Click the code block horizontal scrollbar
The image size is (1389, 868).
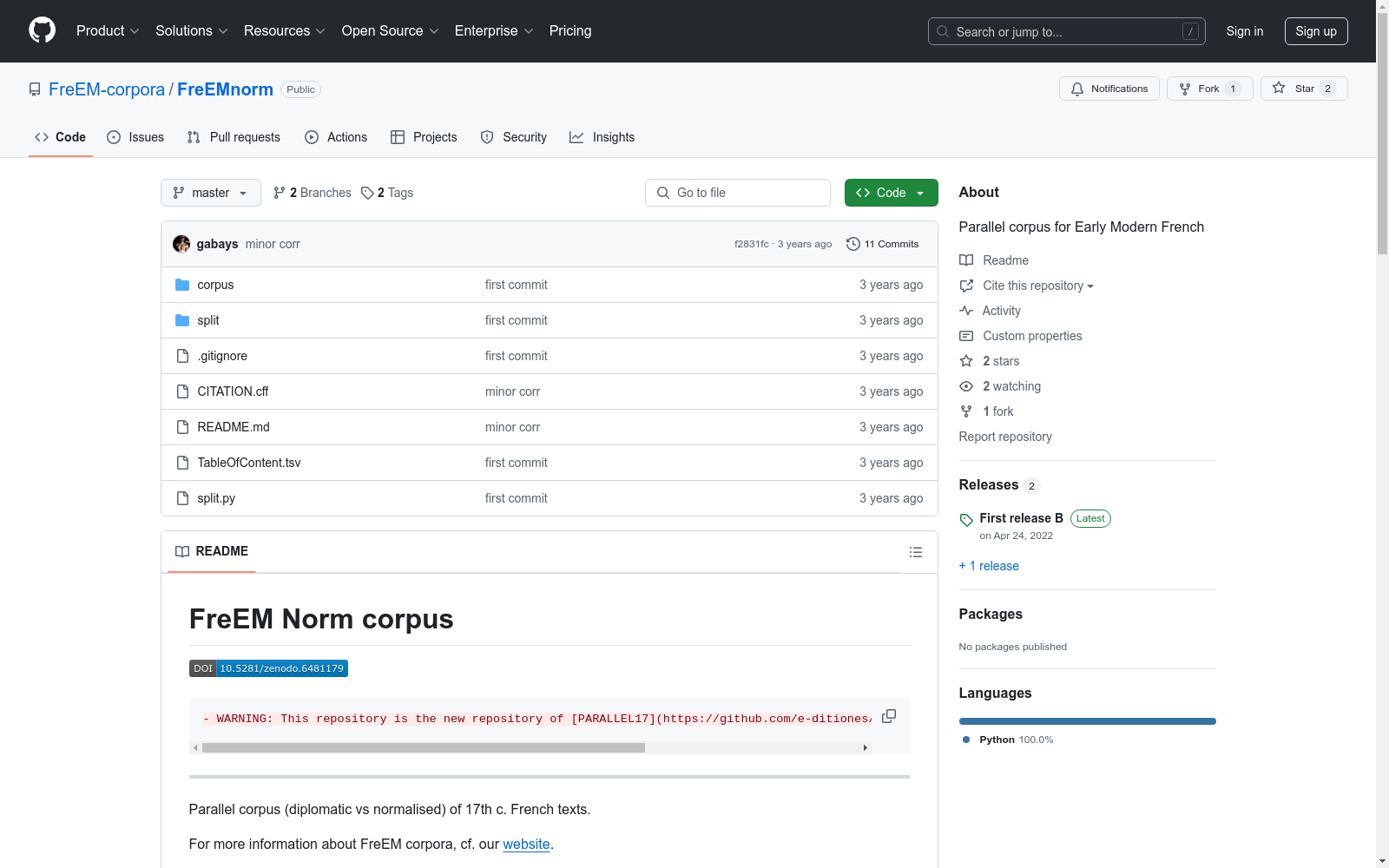(x=424, y=747)
